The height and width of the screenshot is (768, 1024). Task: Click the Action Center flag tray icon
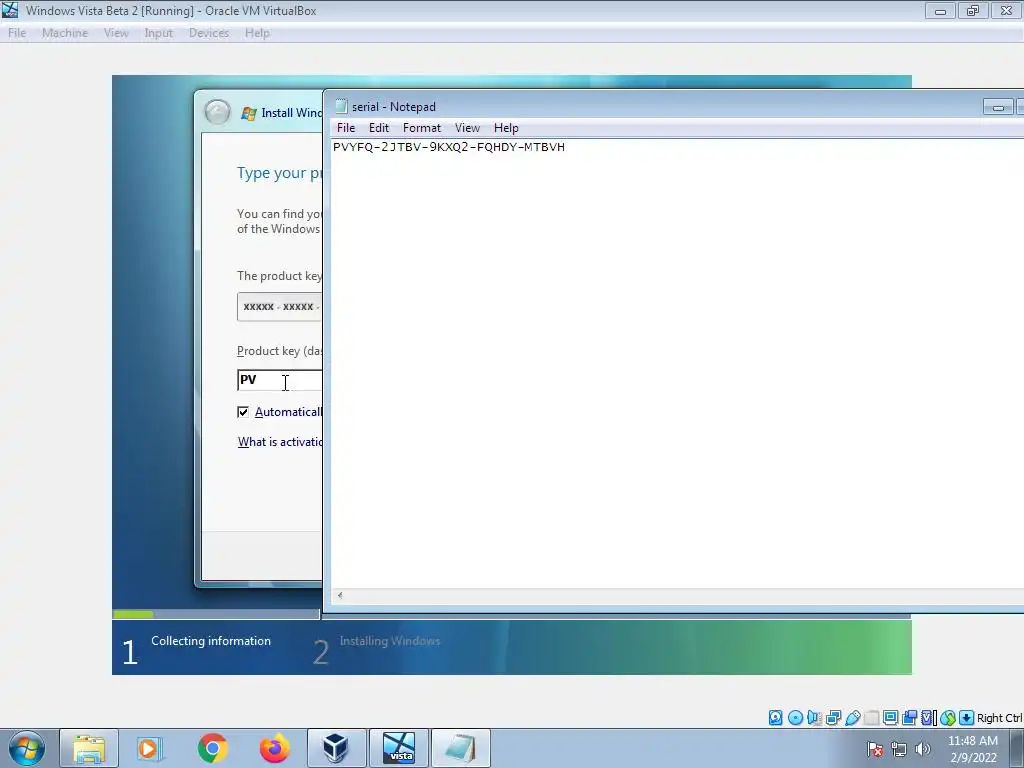(875, 749)
